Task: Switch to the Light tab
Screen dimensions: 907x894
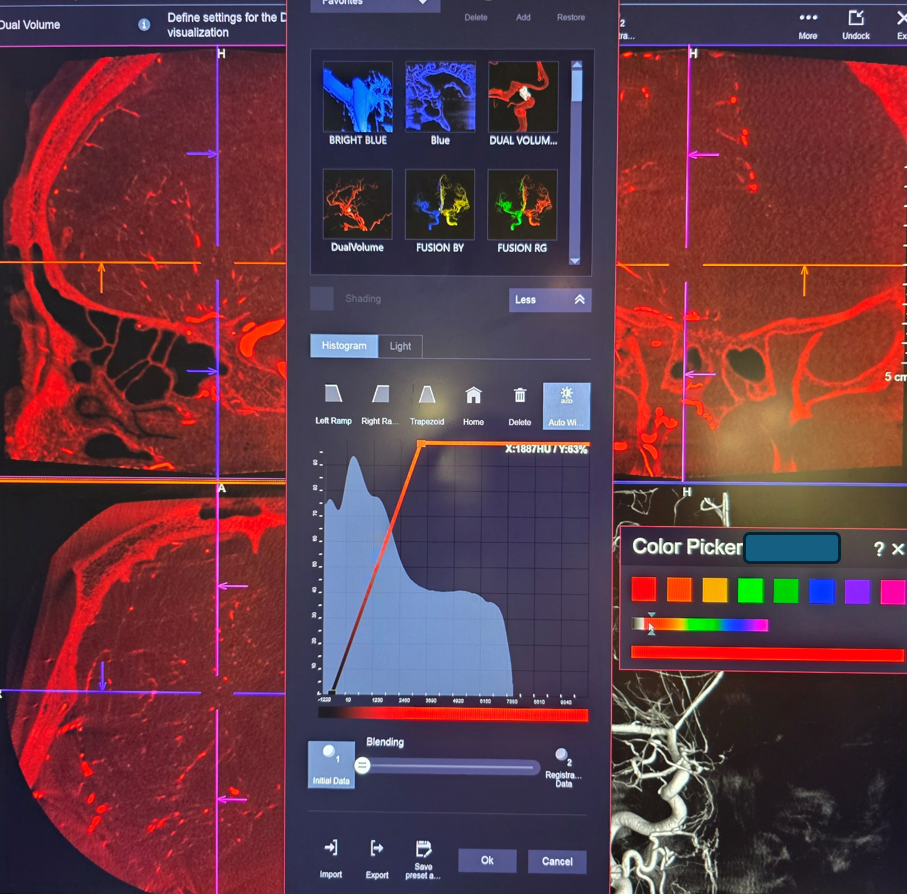Action: (x=400, y=346)
